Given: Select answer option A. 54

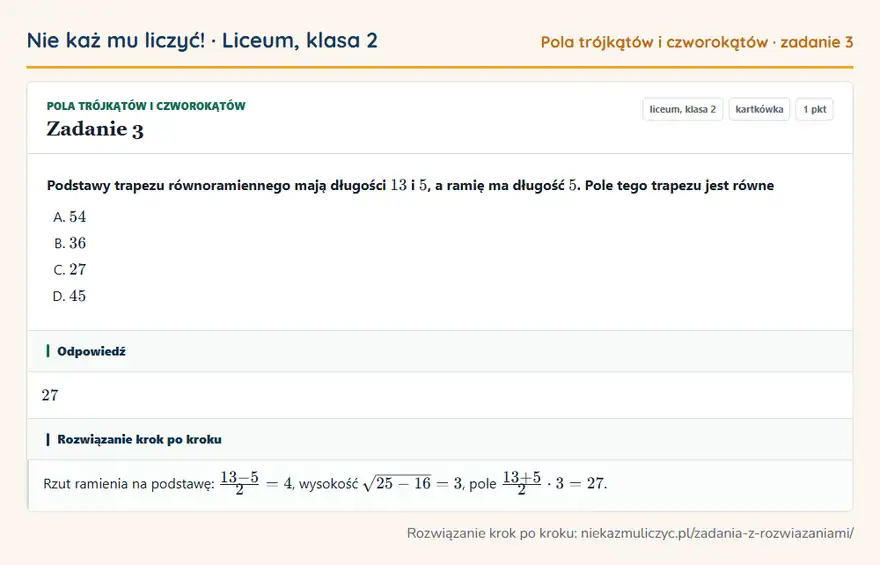Looking at the screenshot, I should [70, 217].
